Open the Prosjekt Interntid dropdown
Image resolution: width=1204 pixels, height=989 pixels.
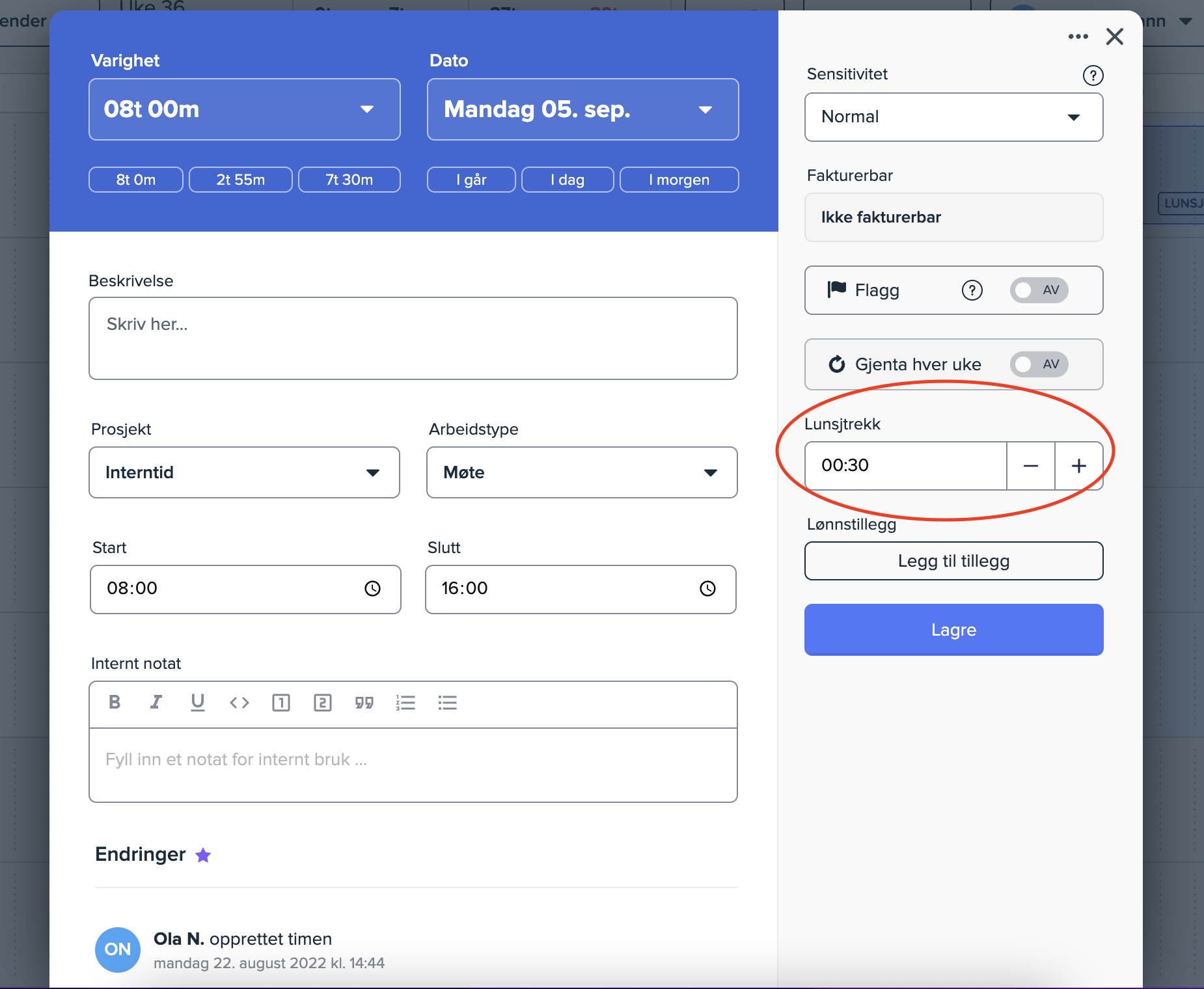[244, 472]
